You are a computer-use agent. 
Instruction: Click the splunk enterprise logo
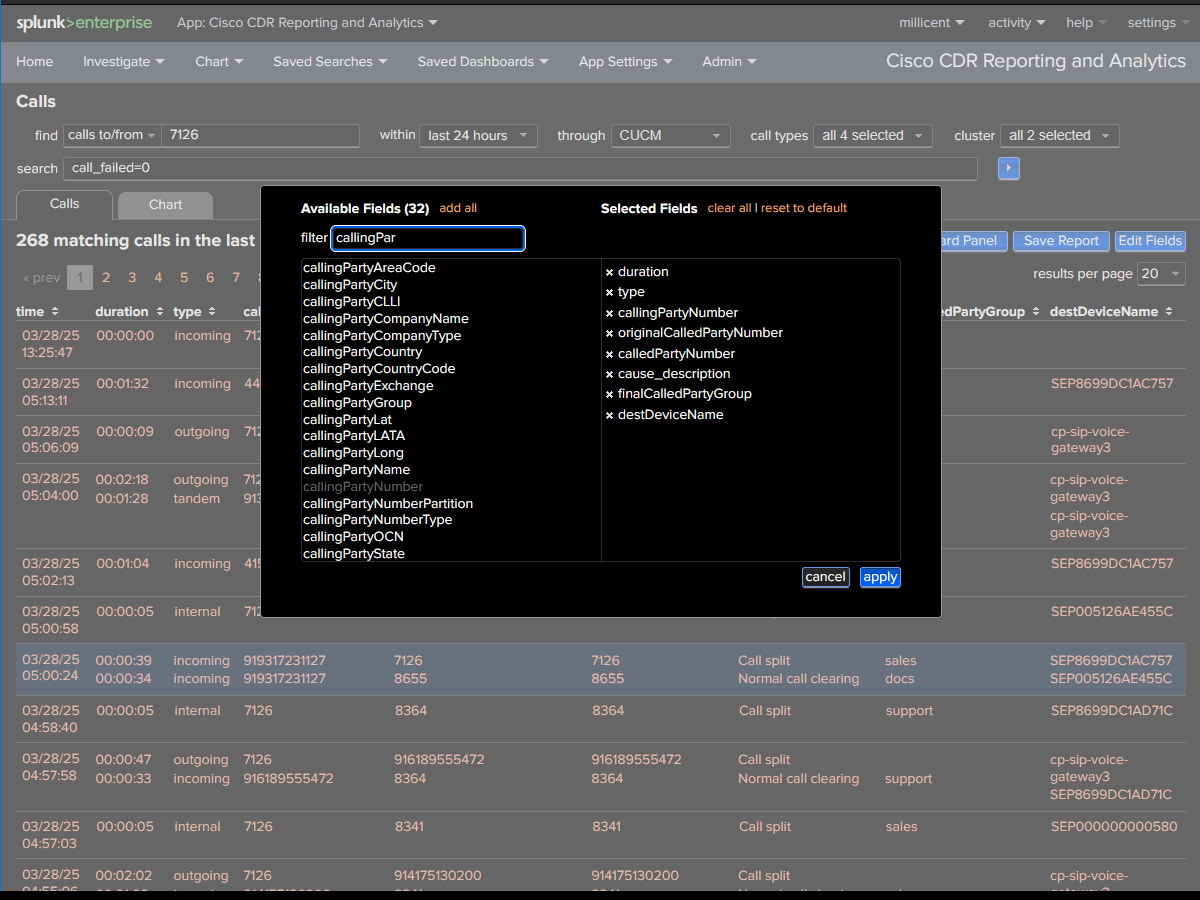pos(83,22)
